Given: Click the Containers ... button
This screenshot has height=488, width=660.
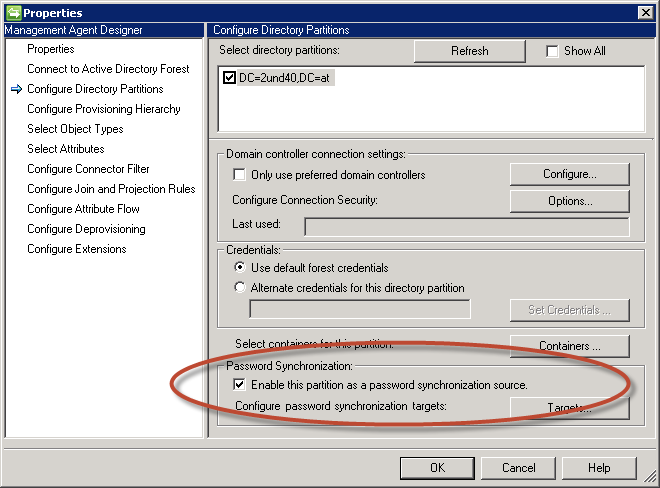Looking at the screenshot, I should tap(569, 346).
